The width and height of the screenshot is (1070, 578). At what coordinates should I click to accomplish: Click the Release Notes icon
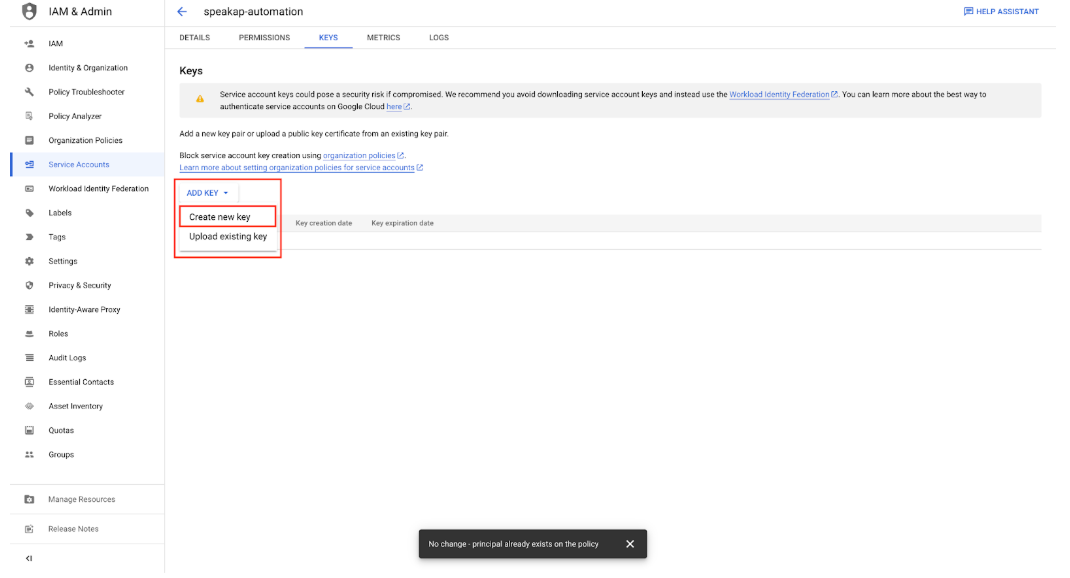click(x=29, y=529)
